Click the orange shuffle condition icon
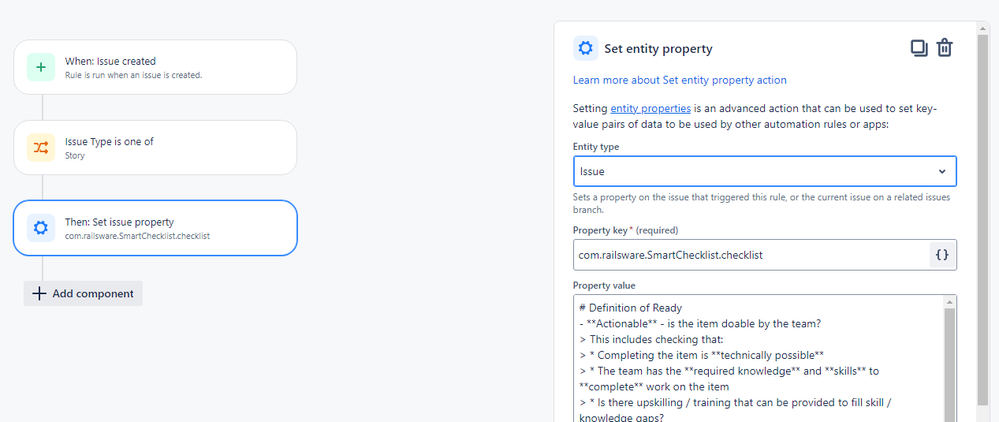This screenshot has height=422, width=999. tap(41, 148)
